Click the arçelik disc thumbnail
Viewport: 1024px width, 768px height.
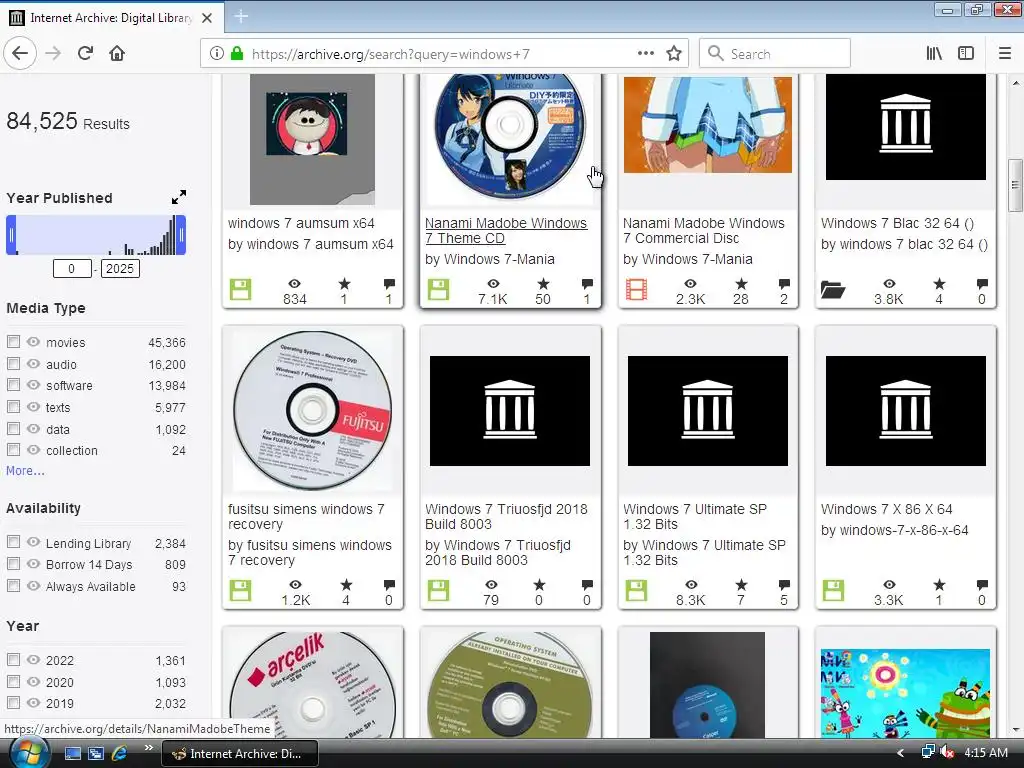pos(313,684)
